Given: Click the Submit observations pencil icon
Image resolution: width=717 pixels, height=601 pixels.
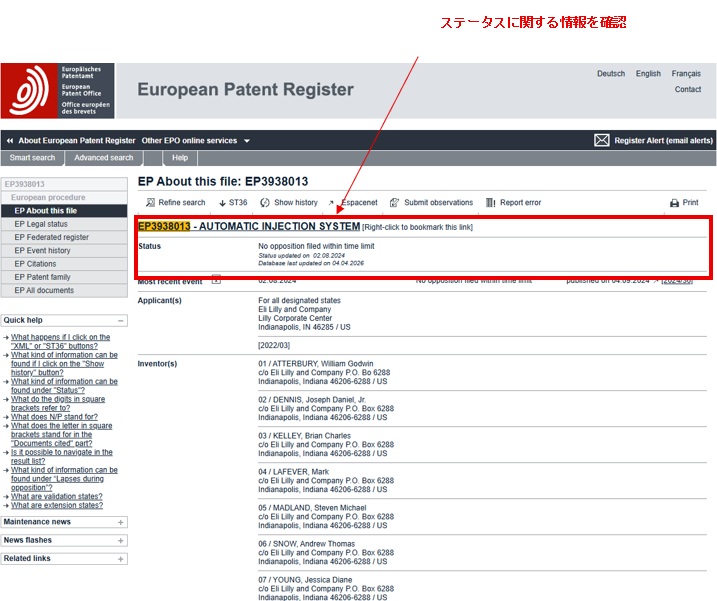Looking at the screenshot, I should pos(394,203).
